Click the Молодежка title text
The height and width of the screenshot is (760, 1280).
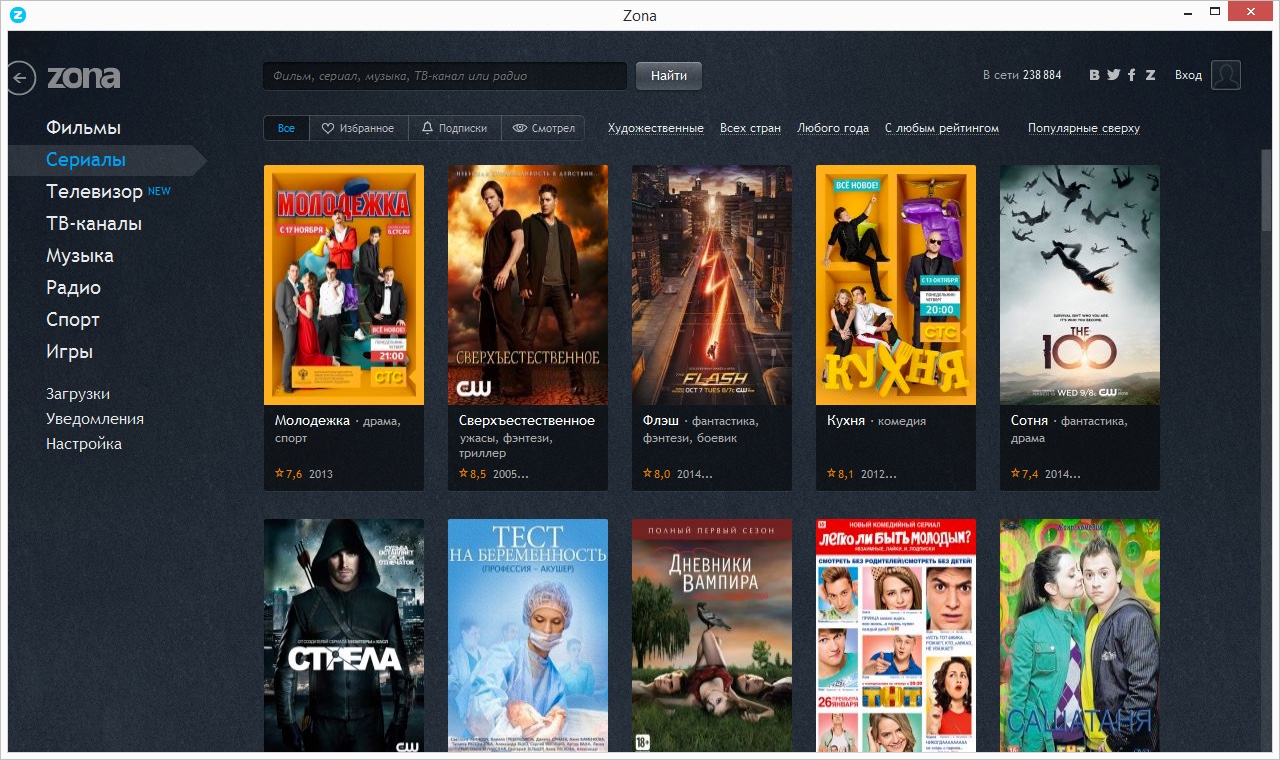tap(313, 421)
